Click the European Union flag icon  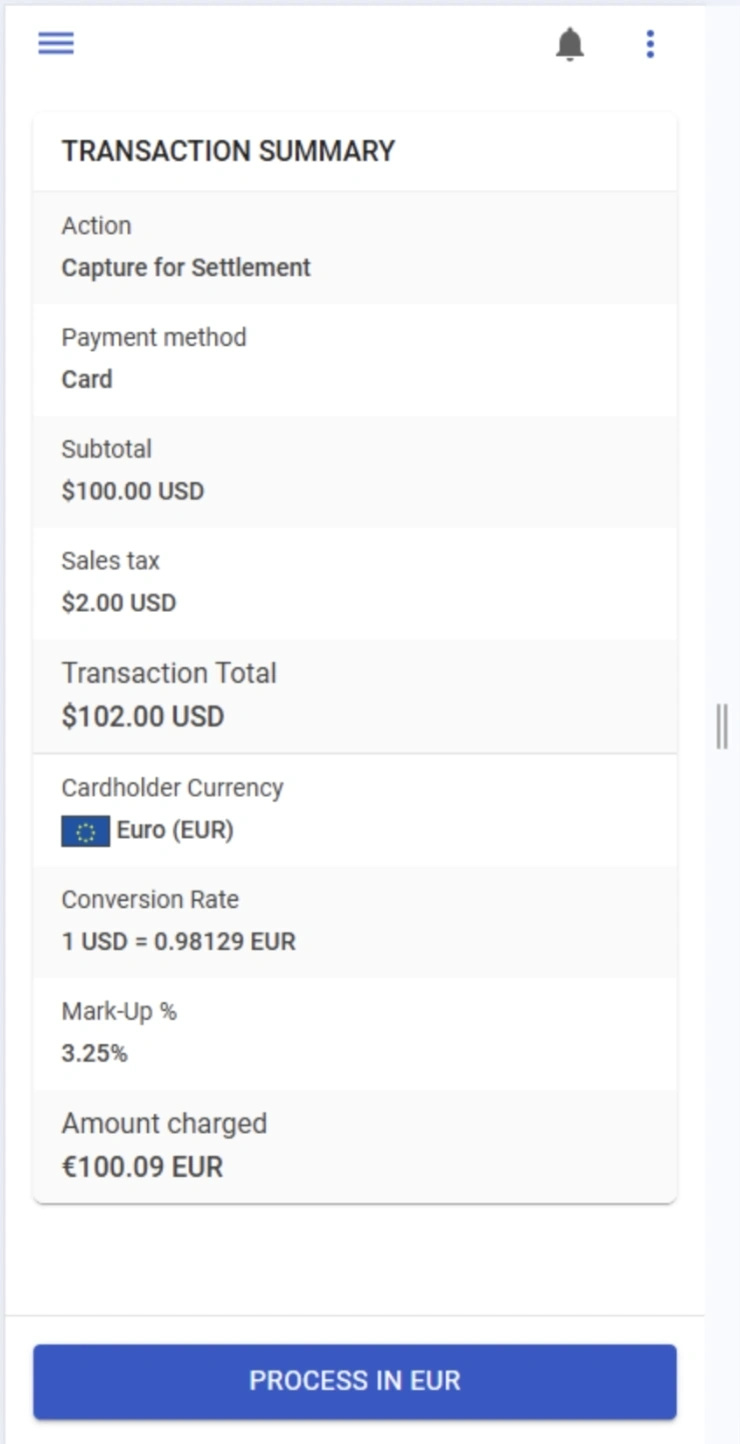[85, 831]
